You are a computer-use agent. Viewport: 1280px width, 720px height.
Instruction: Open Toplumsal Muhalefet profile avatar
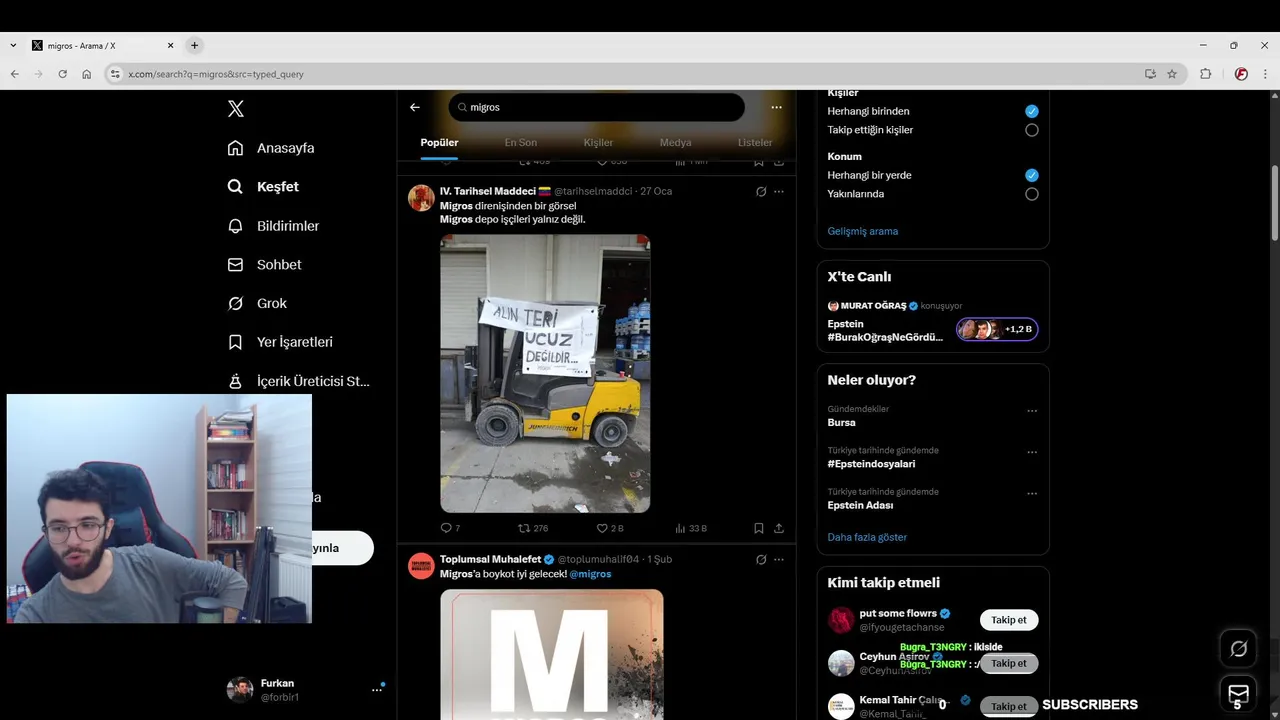pyautogui.click(x=421, y=566)
